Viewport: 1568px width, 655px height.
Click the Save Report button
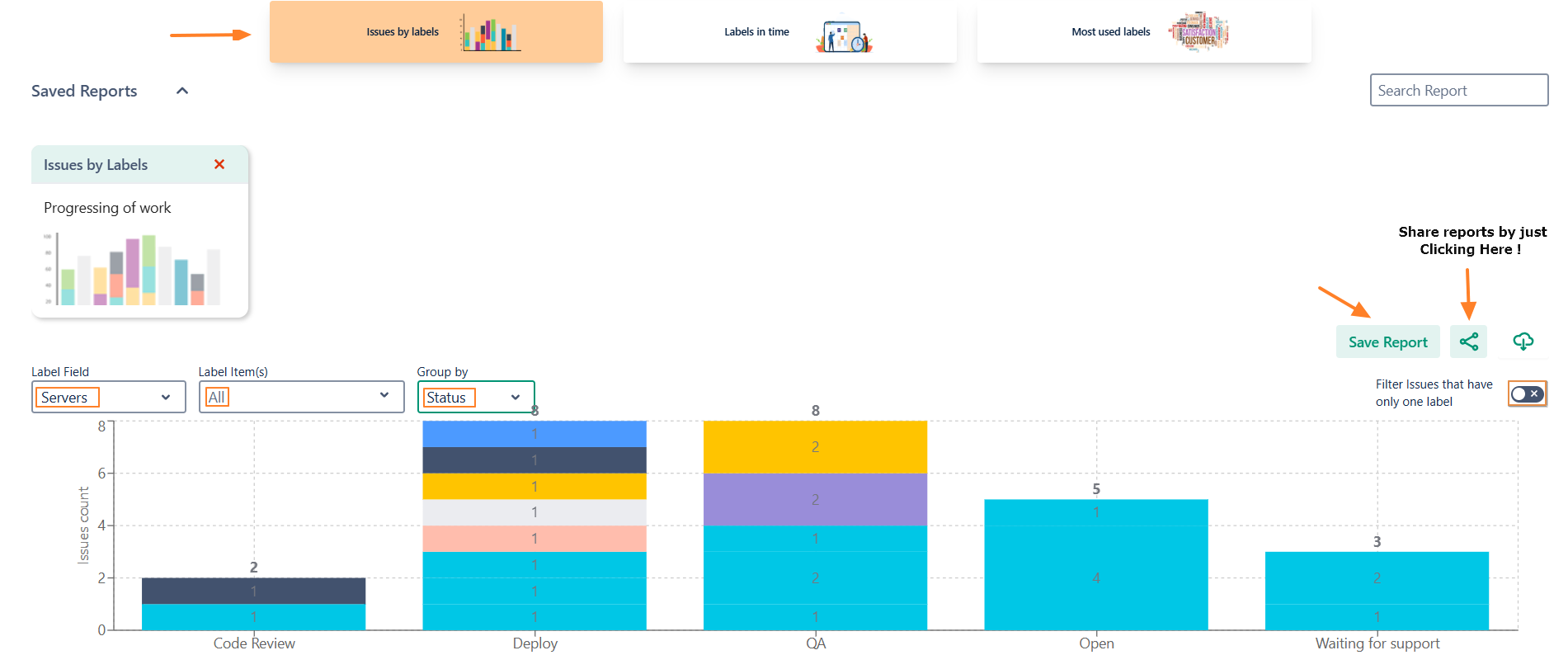(x=1387, y=342)
